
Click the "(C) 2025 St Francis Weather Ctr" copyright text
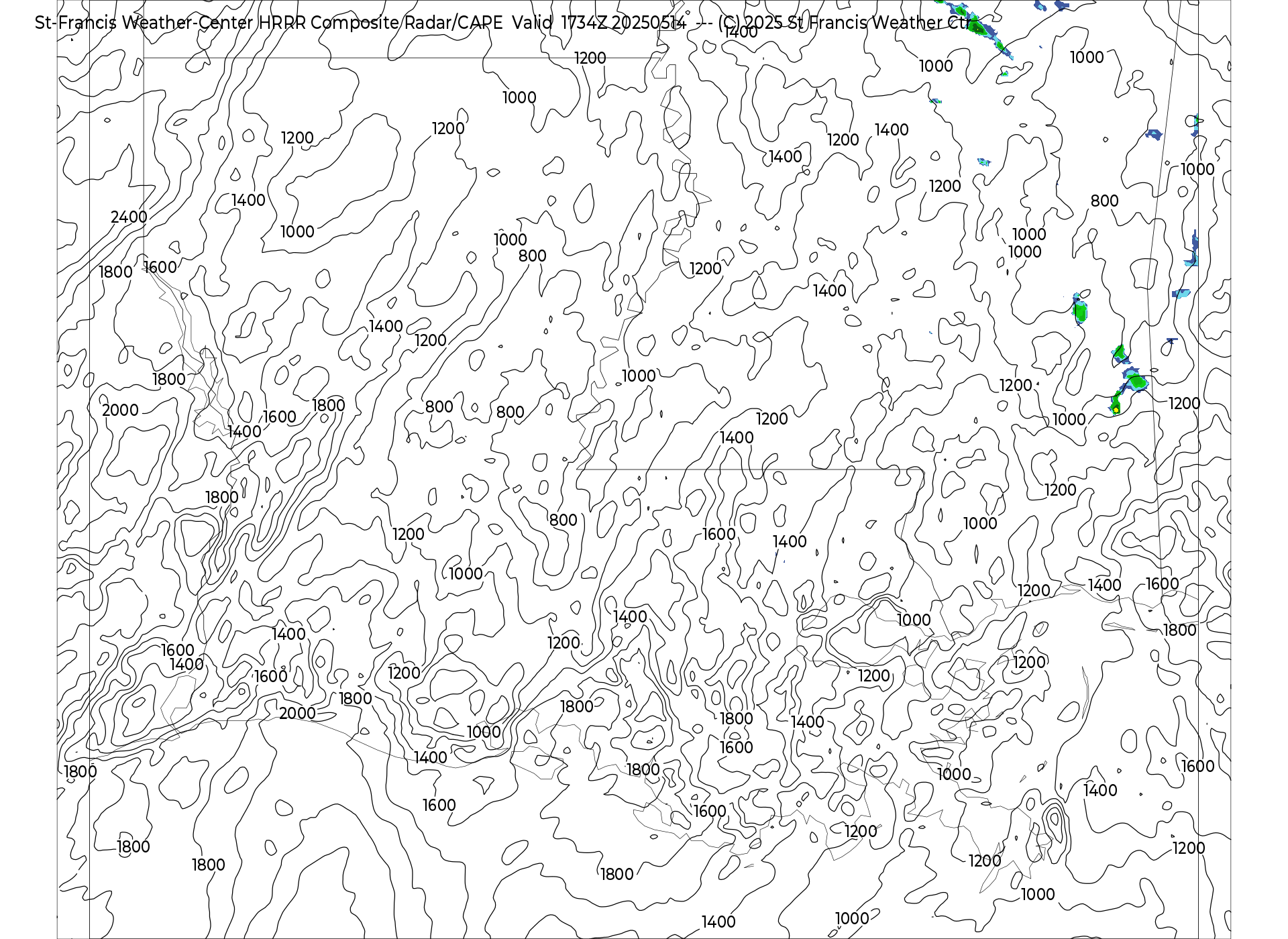(845, 23)
